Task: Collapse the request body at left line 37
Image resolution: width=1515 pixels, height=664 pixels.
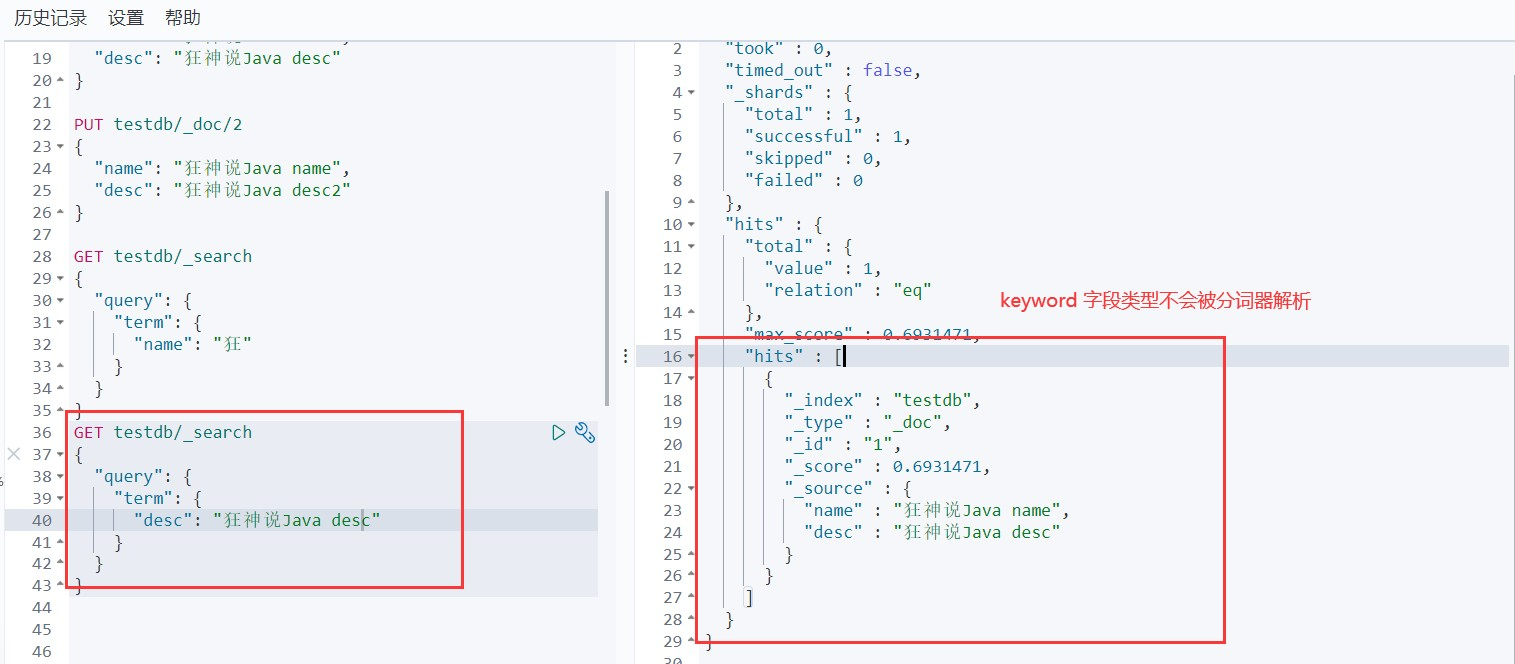Action: pos(60,455)
